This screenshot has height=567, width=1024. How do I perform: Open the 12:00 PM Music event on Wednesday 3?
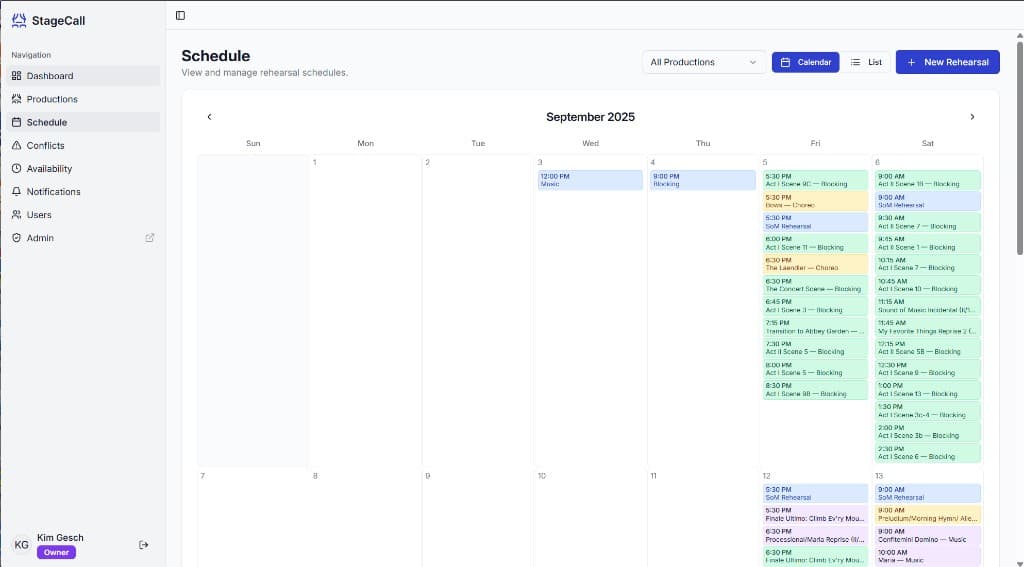(x=590, y=180)
